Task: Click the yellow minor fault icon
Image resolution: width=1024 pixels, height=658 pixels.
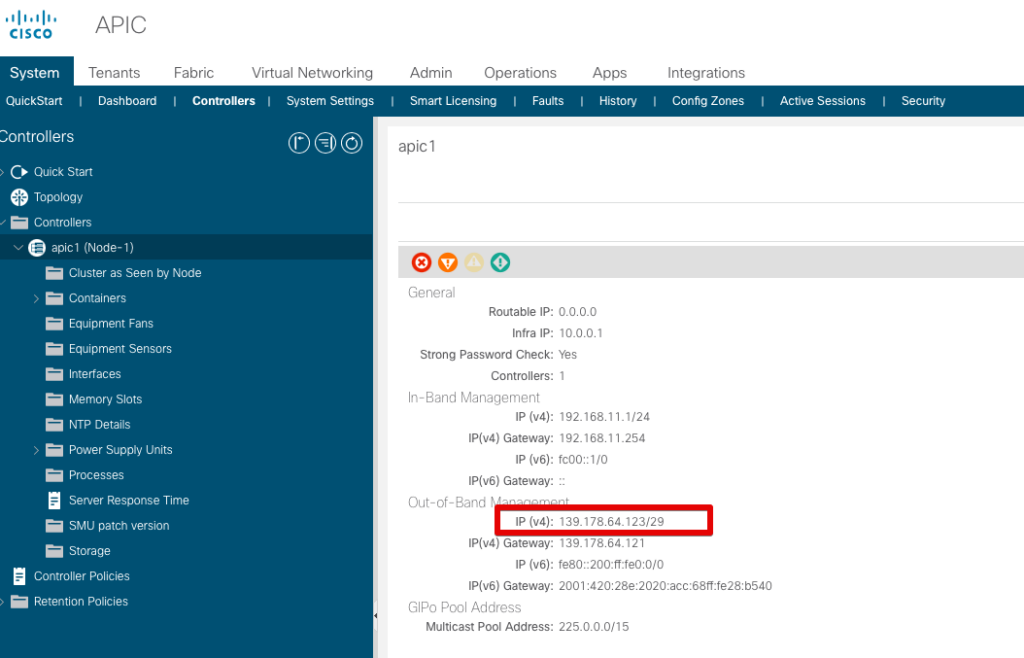Action: (x=474, y=262)
